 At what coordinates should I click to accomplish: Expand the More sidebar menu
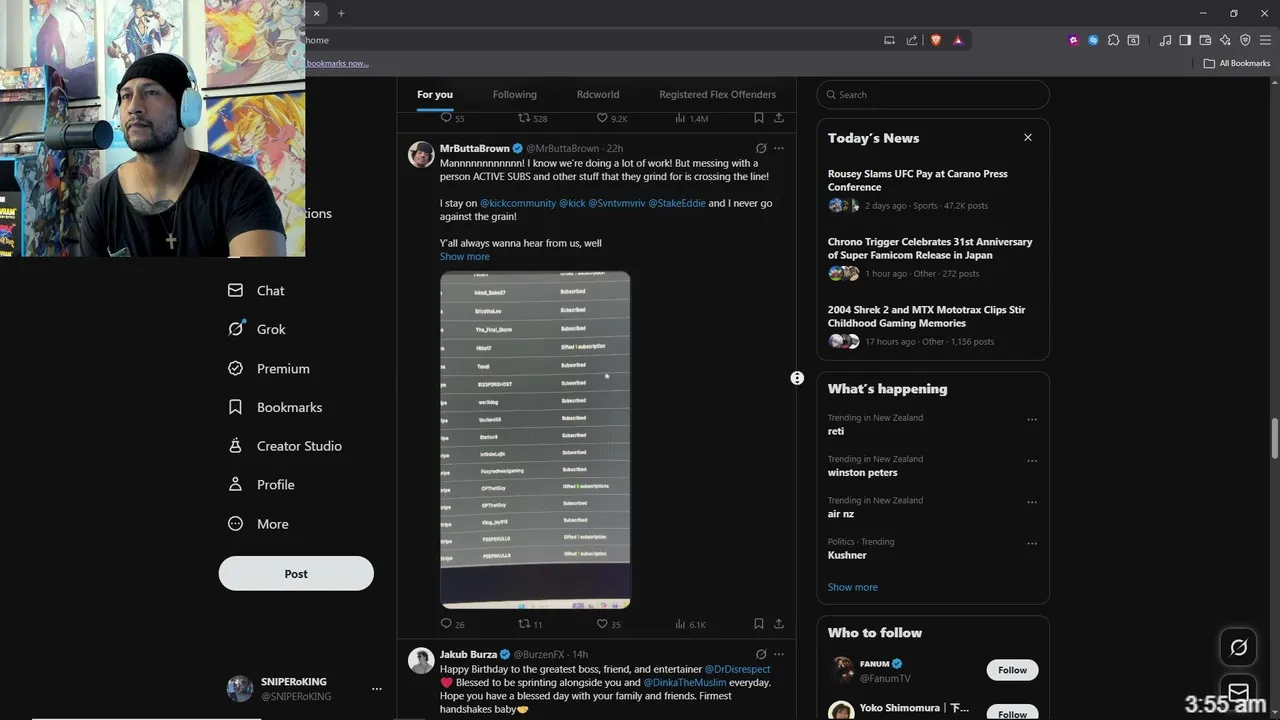tap(258, 523)
